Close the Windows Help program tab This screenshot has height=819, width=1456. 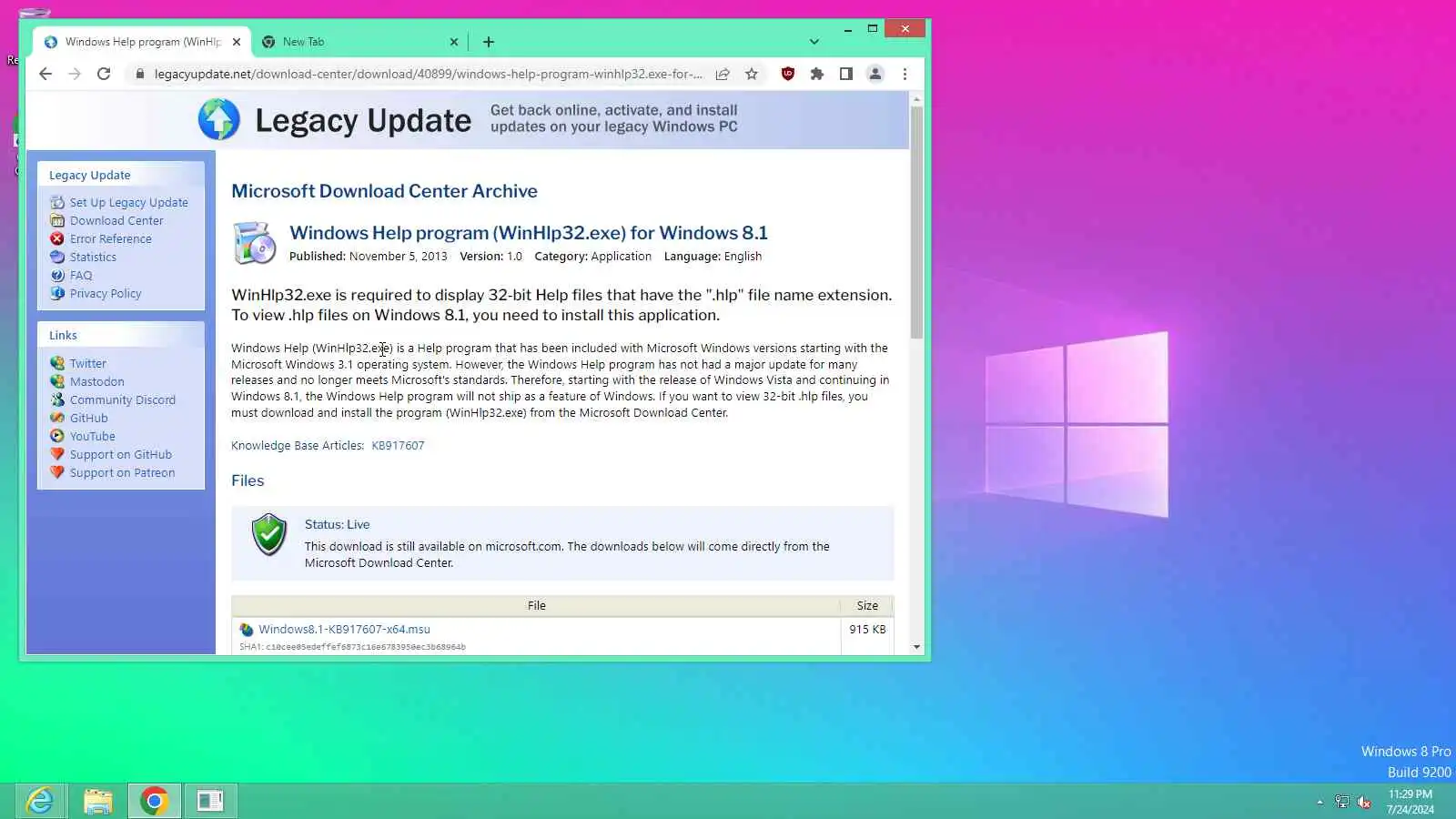coord(237,42)
